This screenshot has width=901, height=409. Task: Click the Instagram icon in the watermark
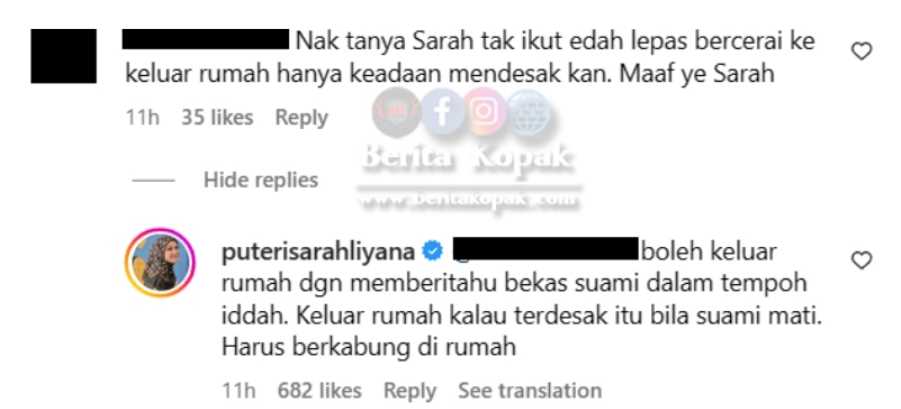point(485,111)
